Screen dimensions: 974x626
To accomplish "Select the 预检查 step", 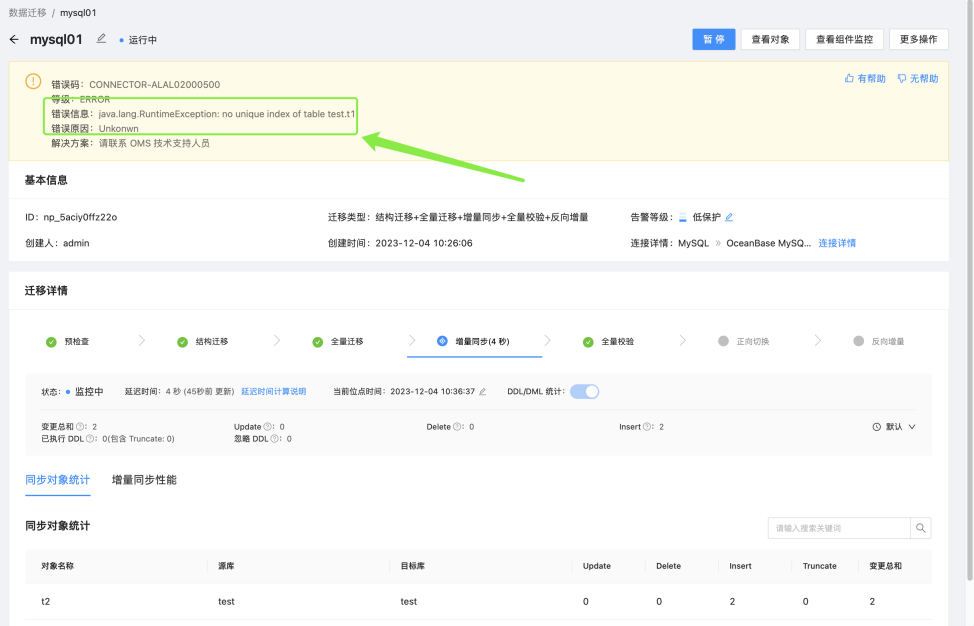I will (68, 342).
